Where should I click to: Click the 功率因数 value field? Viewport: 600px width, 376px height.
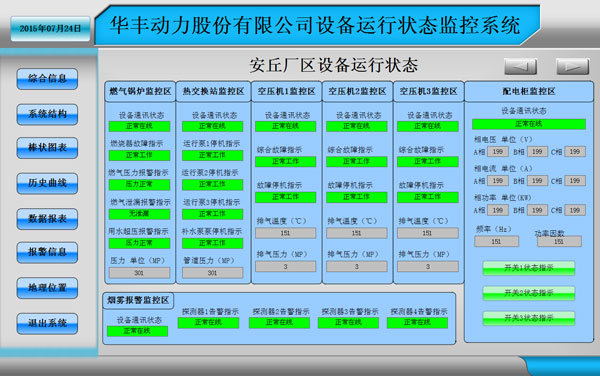[559, 241]
